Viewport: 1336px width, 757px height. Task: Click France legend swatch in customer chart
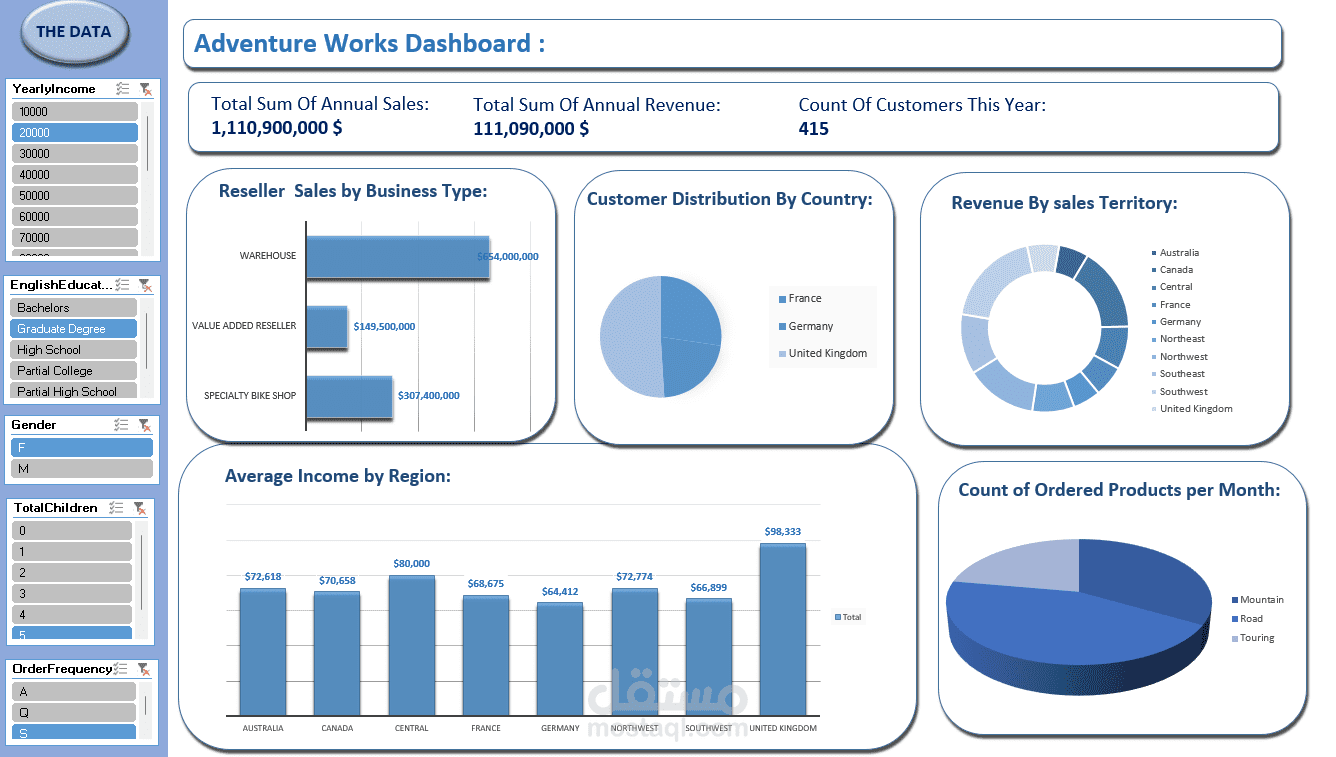tap(782, 299)
